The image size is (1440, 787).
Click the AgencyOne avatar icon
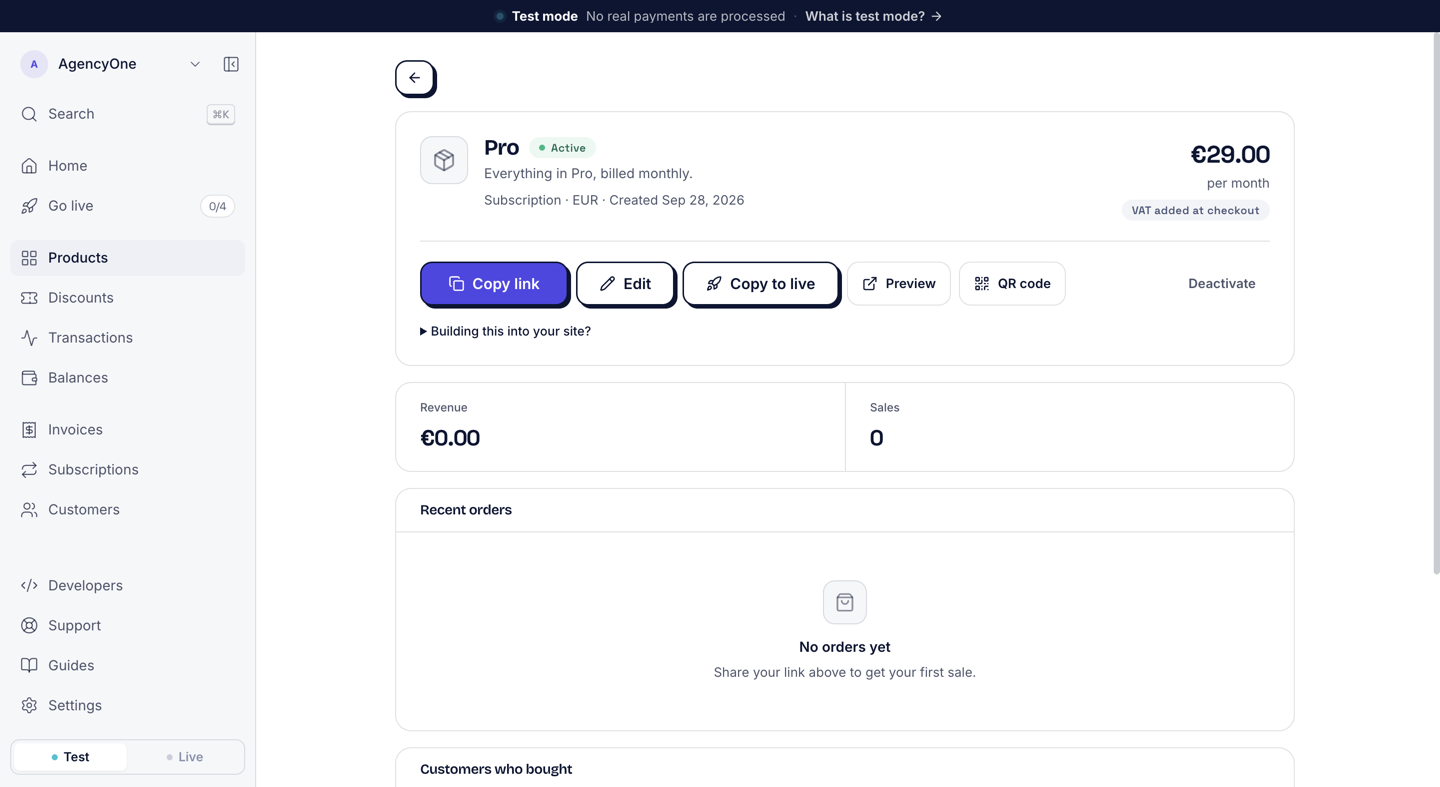(x=34, y=64)
